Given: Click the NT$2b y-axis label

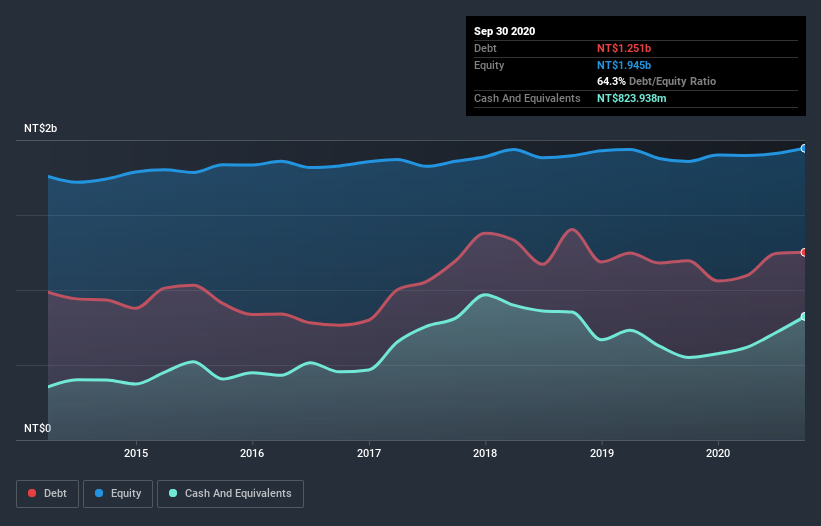Looking at the screenshot, I should pyautogui.click(x=40, y=128).
